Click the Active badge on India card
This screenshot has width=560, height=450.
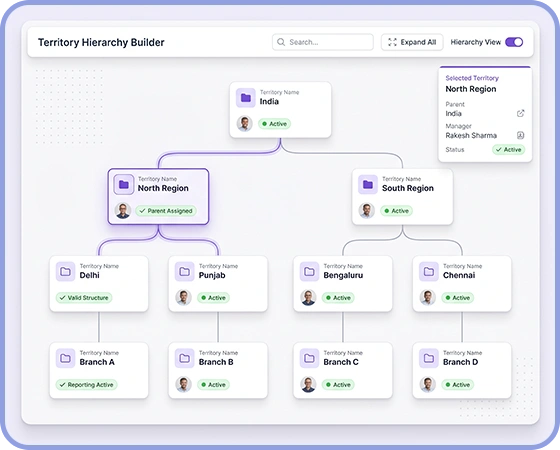coord(275,124)
